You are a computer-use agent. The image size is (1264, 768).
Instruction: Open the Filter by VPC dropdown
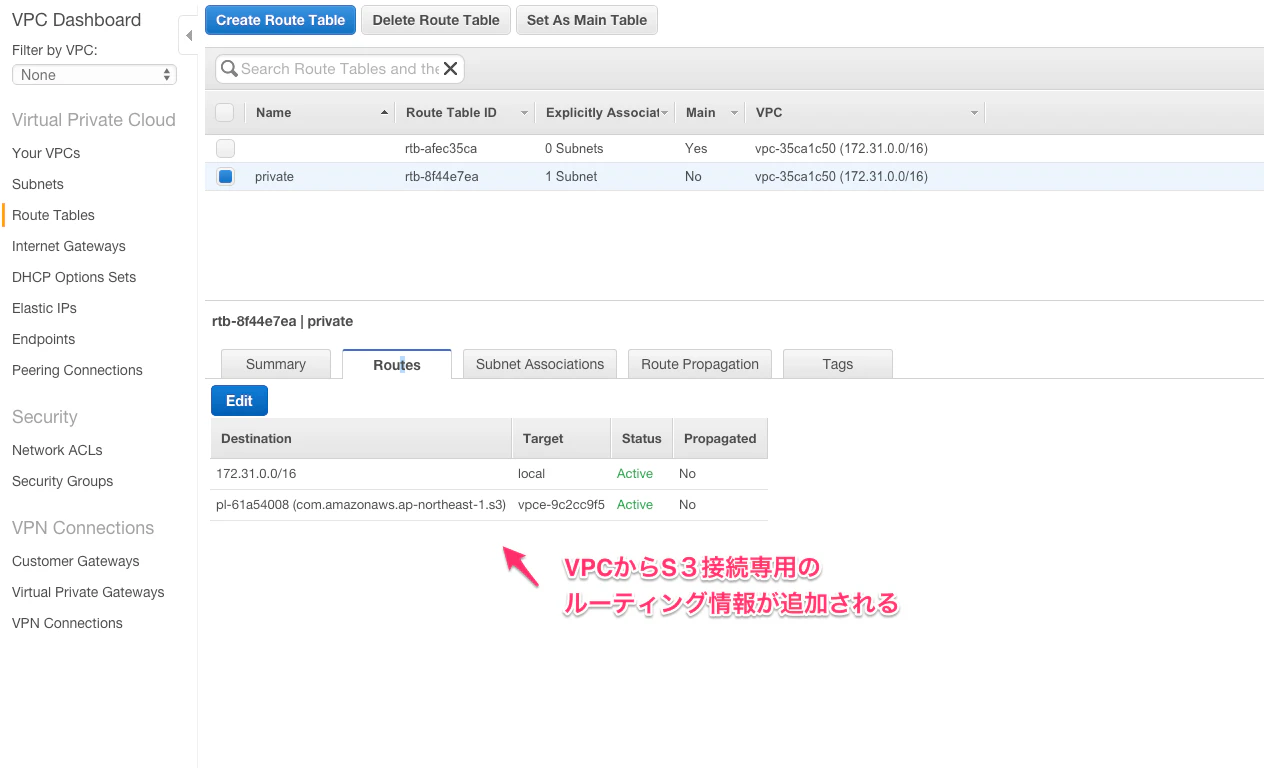[x=94, y=75]
